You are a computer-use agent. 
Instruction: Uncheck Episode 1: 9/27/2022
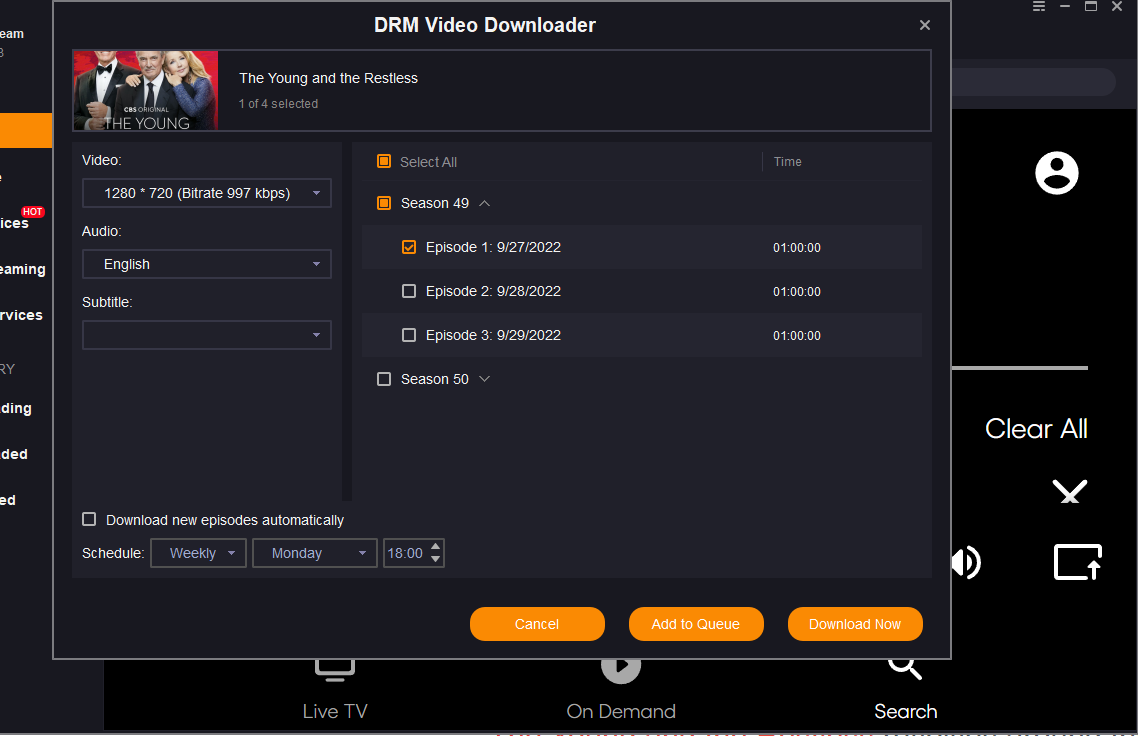[409, 247]
